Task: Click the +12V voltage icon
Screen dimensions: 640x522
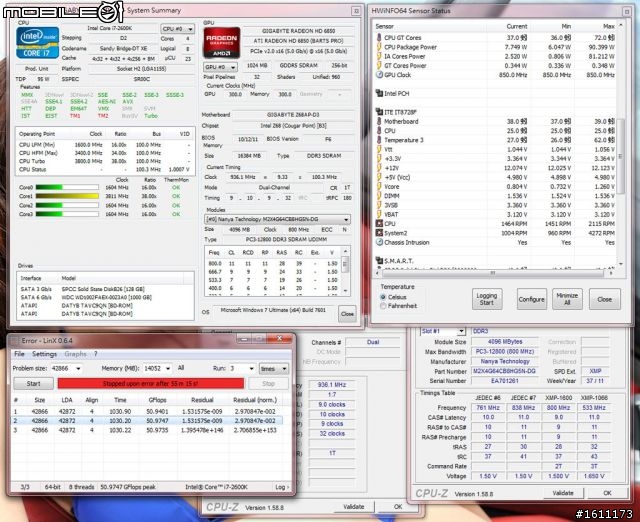Action: tap(379, 168)
